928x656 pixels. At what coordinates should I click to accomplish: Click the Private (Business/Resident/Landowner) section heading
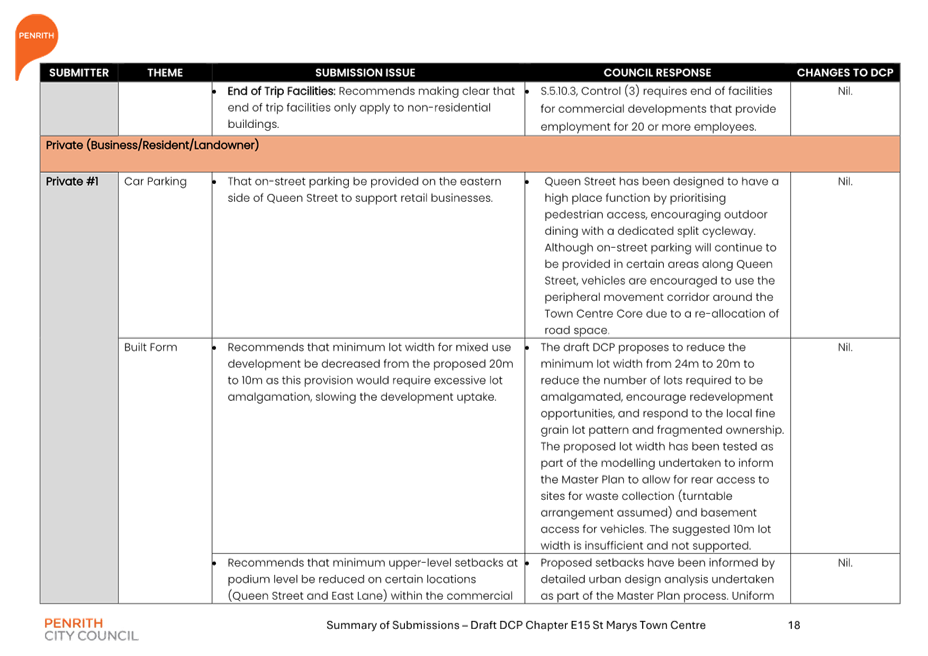point(152,146)
